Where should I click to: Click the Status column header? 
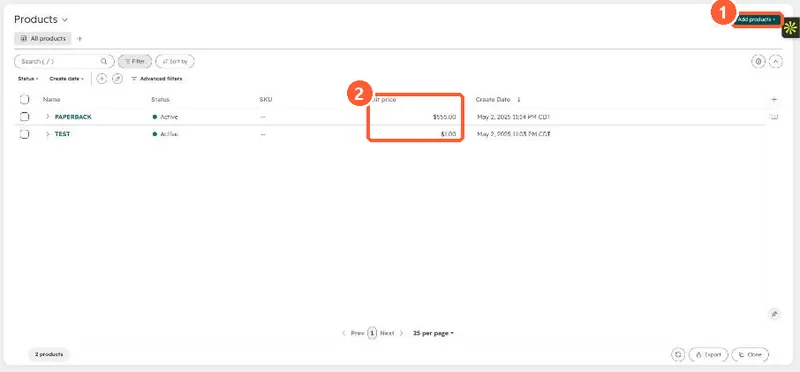160,100
